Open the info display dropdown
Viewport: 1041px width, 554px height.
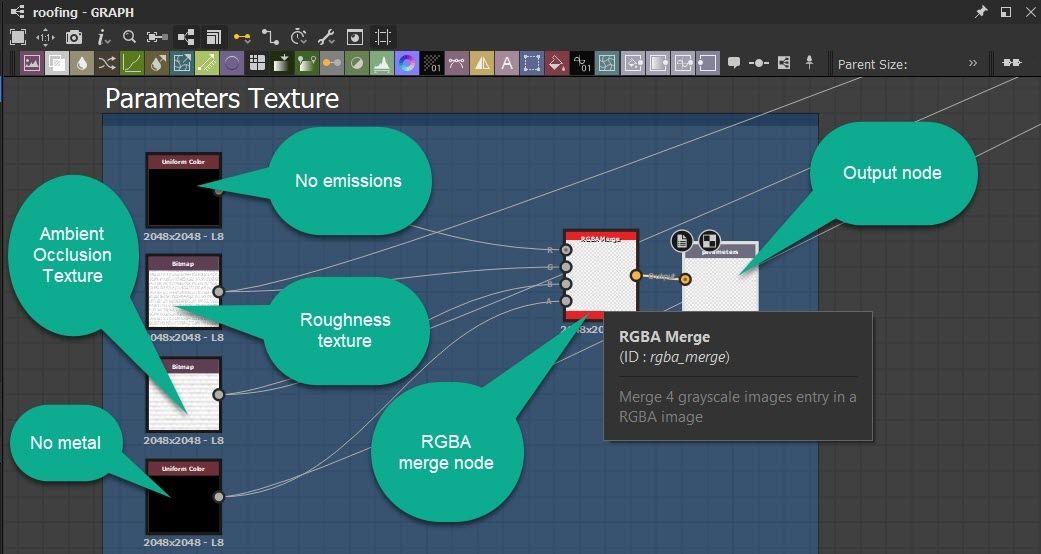(x=103, y=37)
